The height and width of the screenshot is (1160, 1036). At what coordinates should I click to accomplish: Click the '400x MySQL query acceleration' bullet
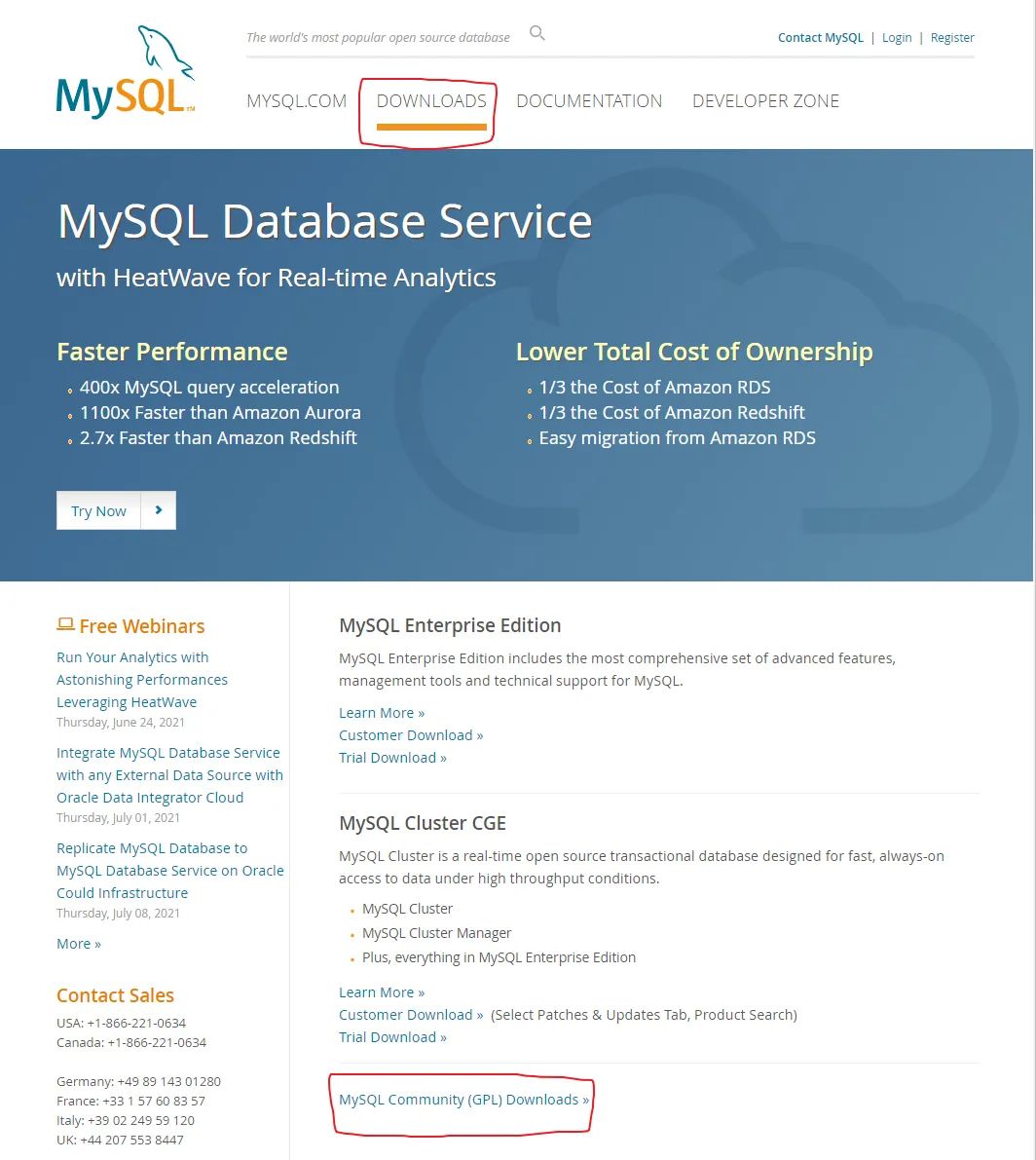click(x=209, y=387)
